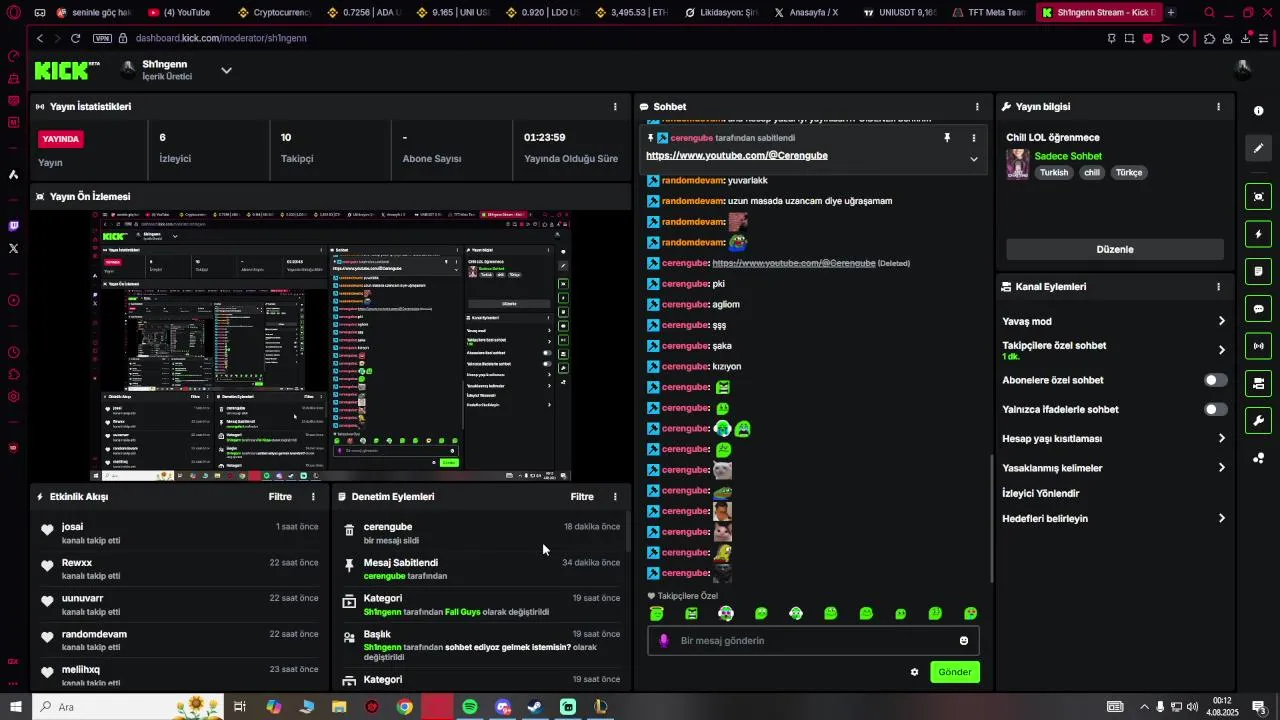The width and height of the screenshot is (1280, 720).
Task: Open Etkinlik Akışı panel options menu
Action: click(x=313, y=496)
